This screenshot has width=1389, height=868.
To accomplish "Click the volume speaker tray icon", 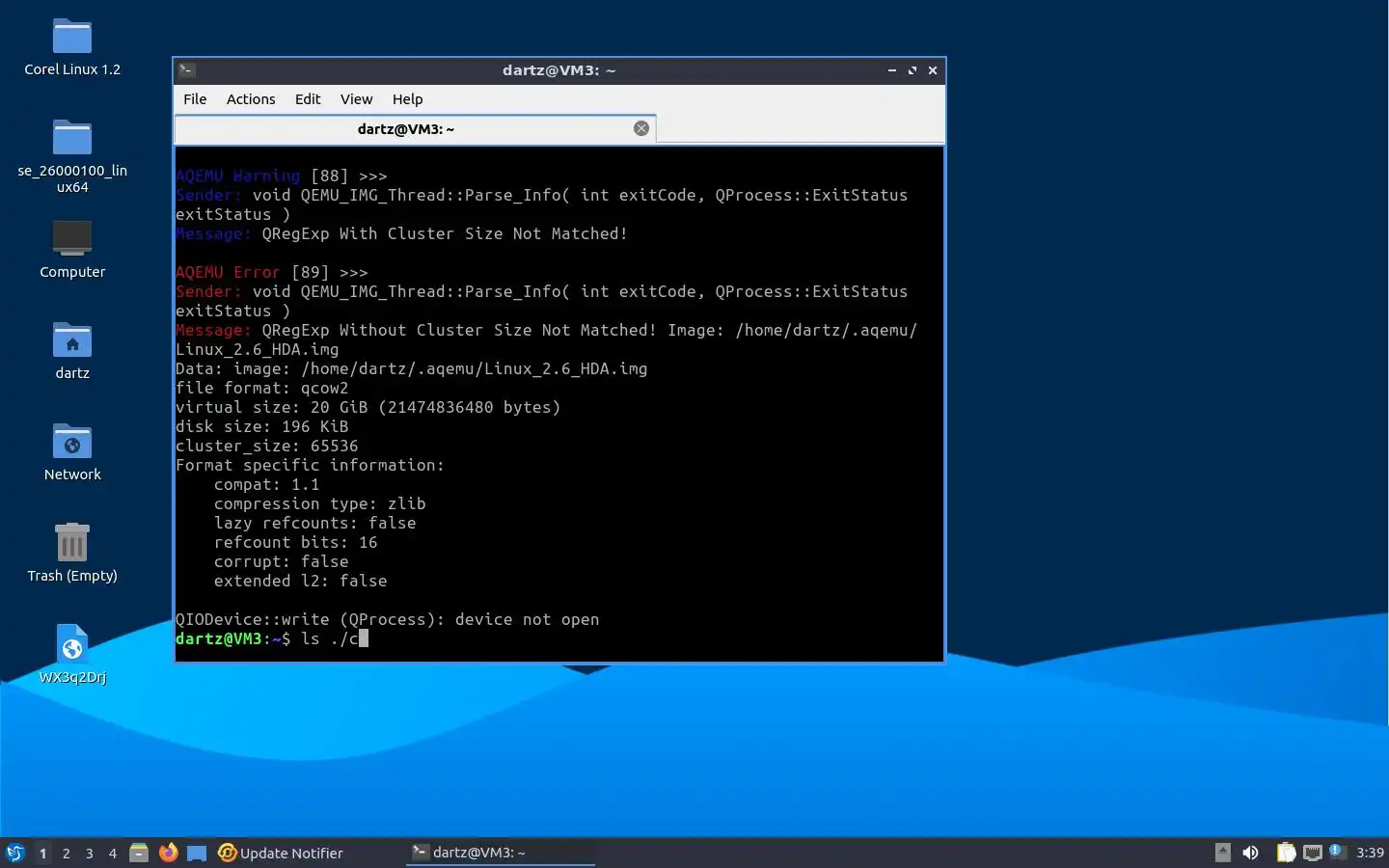I will 1250,853.
